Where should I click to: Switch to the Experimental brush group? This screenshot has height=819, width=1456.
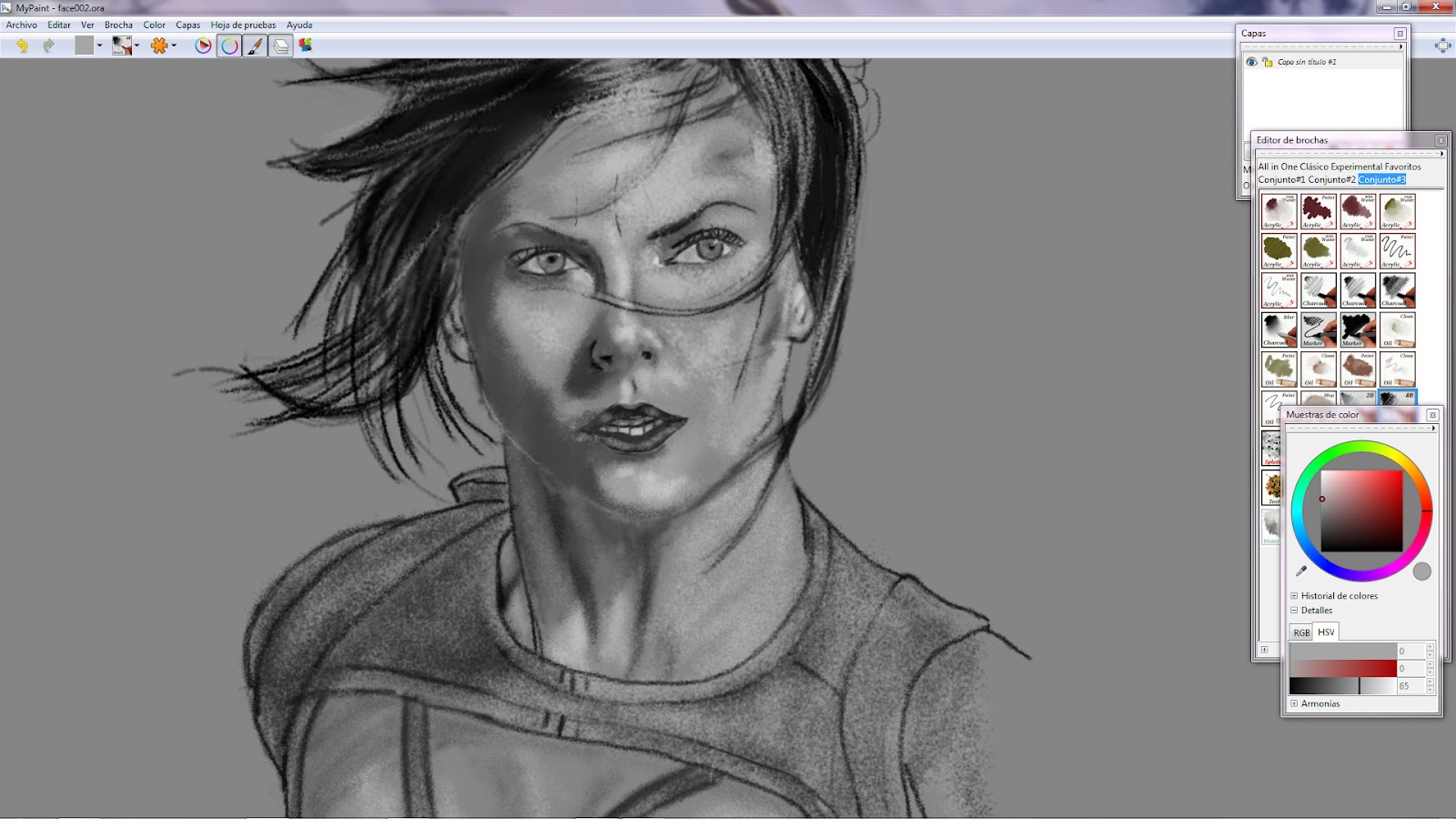[x=1357, y=167]
